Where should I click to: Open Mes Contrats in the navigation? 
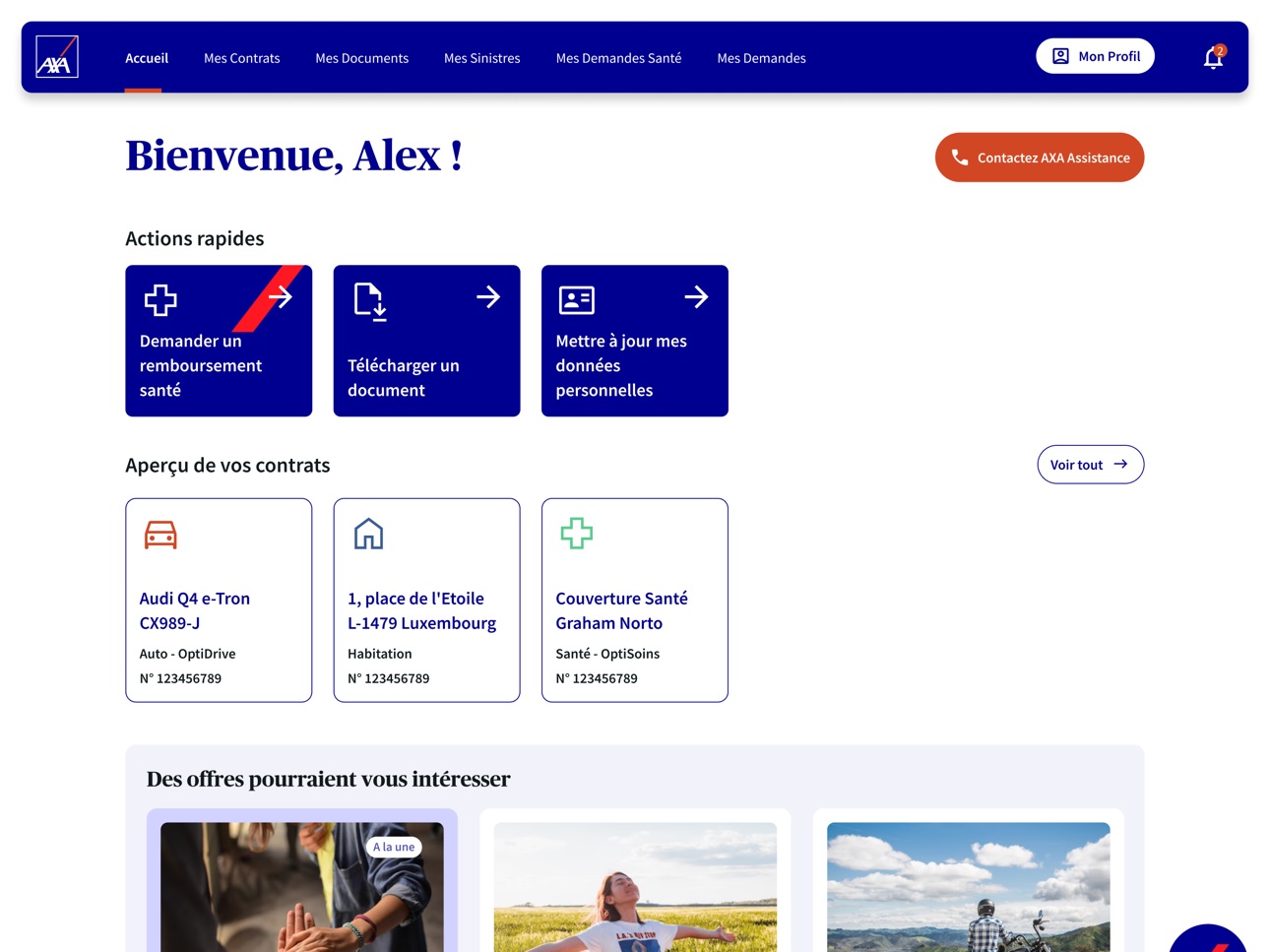pos(242,58)
